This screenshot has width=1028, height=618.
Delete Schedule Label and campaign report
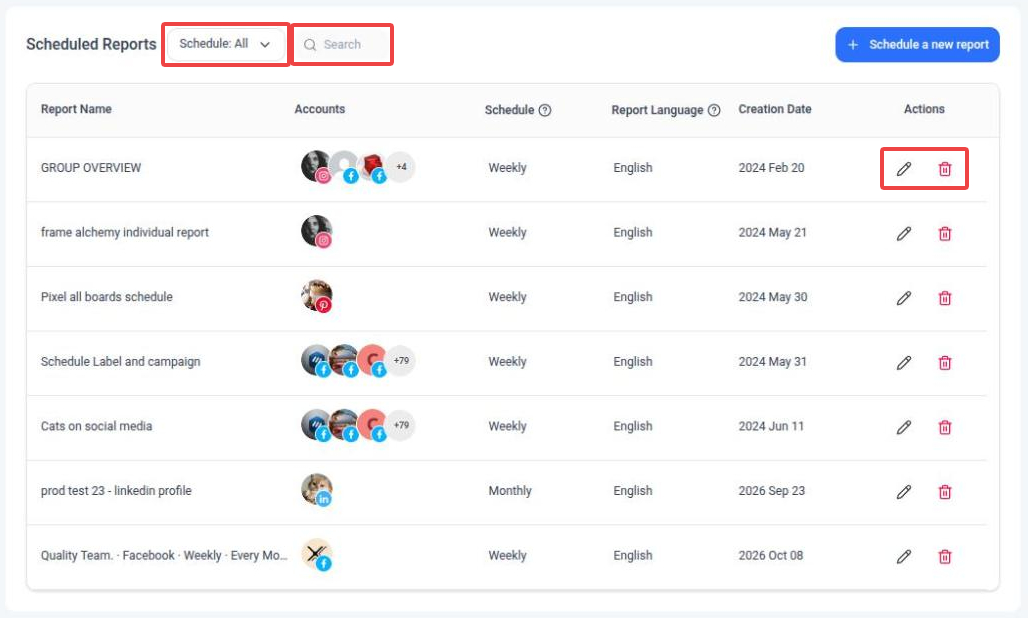(x=945, y=362)
